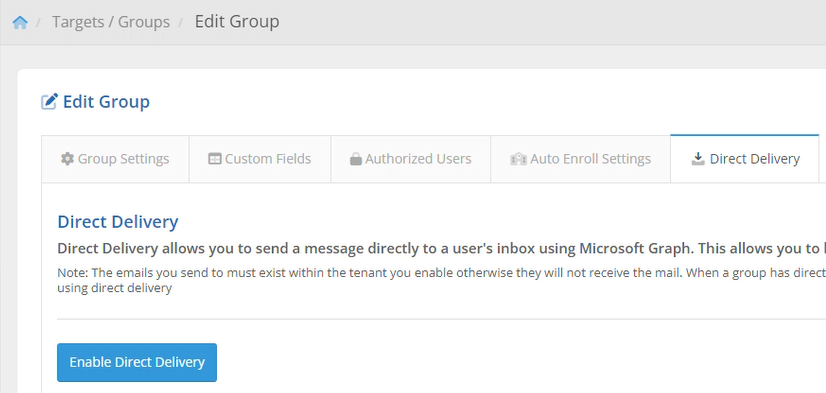Click the padlock icon on Authorized Users tab

(x=356, y=159)
